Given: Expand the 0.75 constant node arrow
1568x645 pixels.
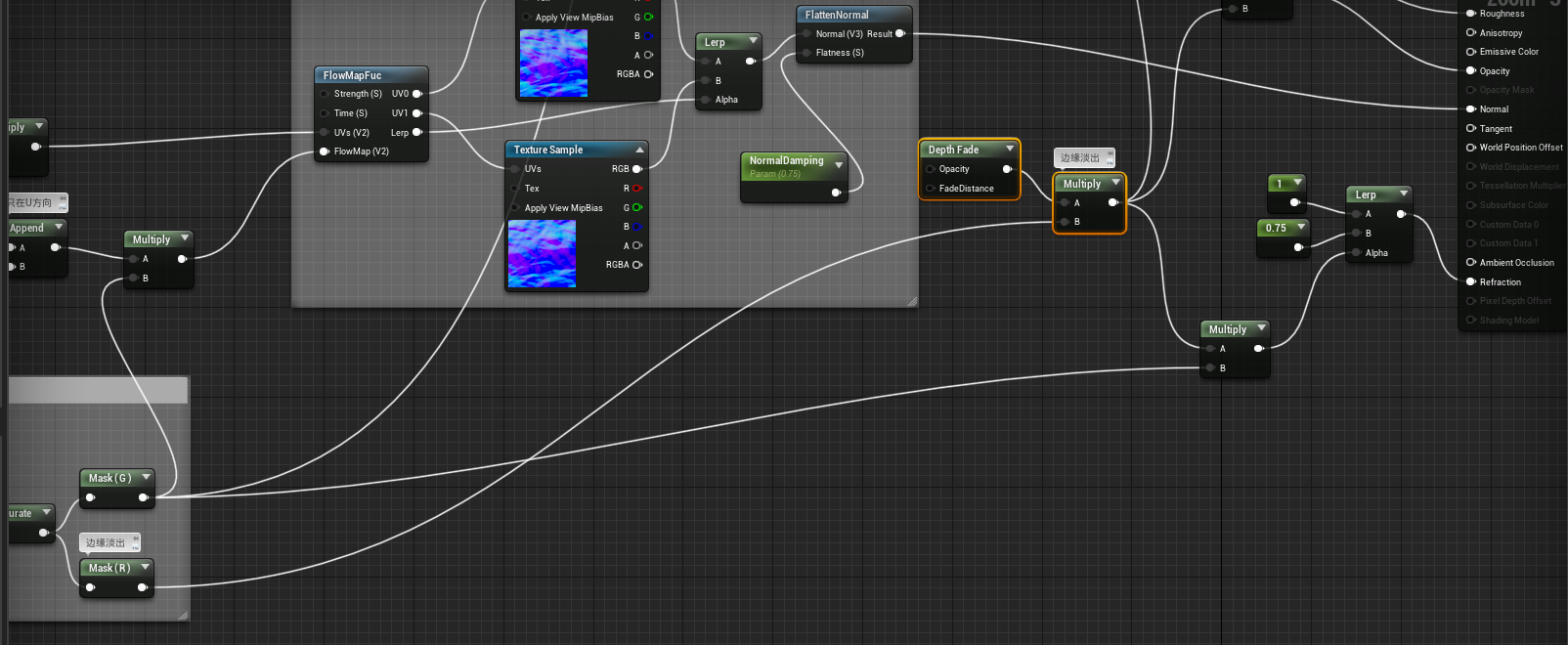Looking at the screenshot, I should (x=1301, y=227).
